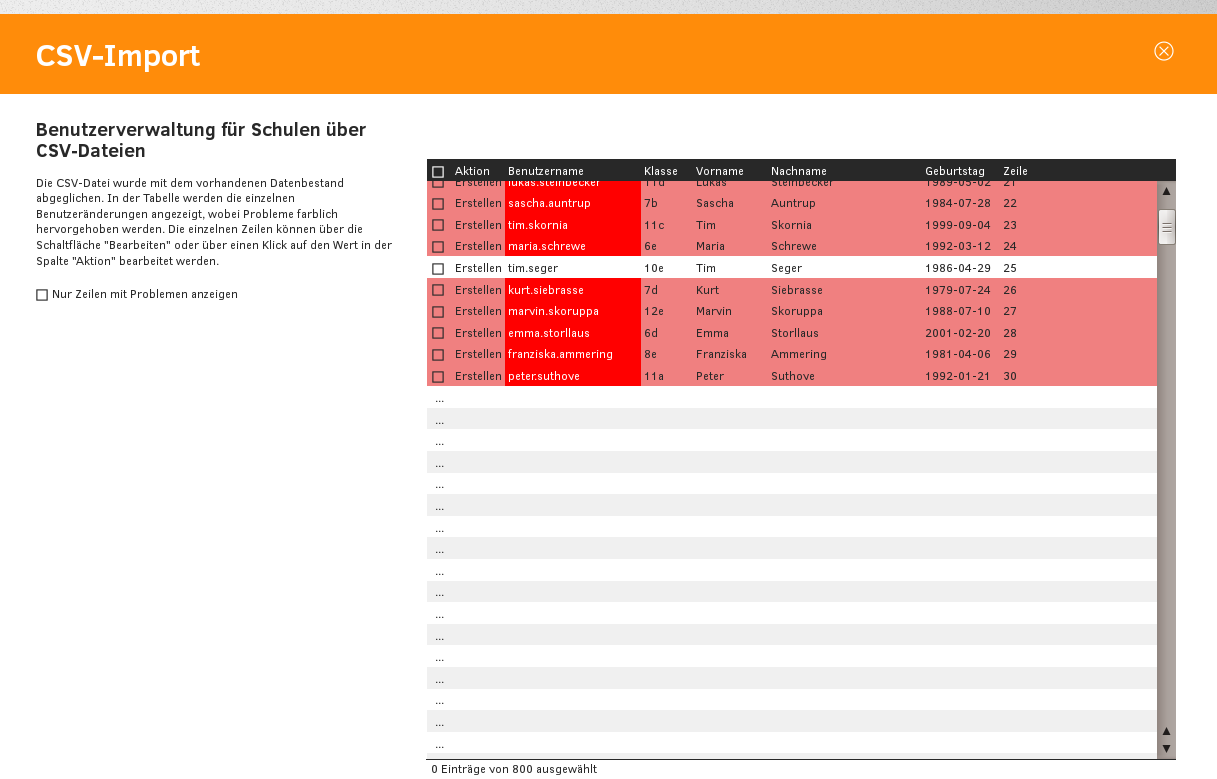Close the CSV-Import dialog
The height and width of the screenshot is (779, 1217).
[1163, 51]
